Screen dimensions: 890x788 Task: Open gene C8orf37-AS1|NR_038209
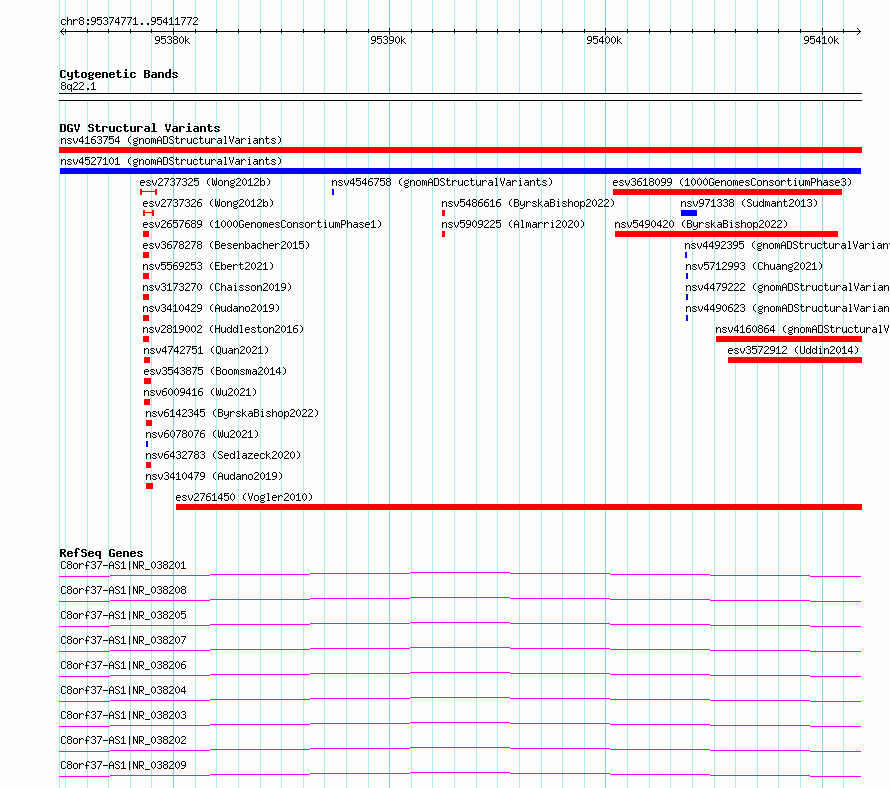tap(123, 765)
